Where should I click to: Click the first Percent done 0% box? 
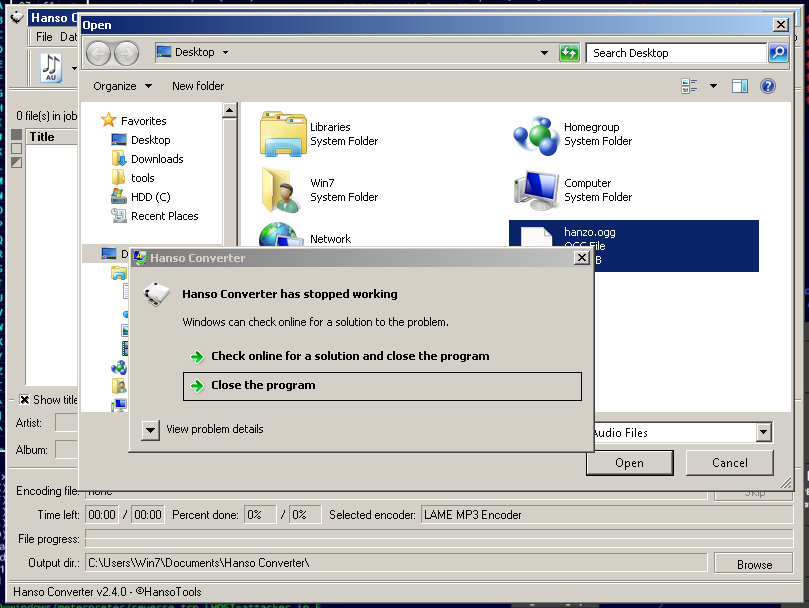pos(260,515)
